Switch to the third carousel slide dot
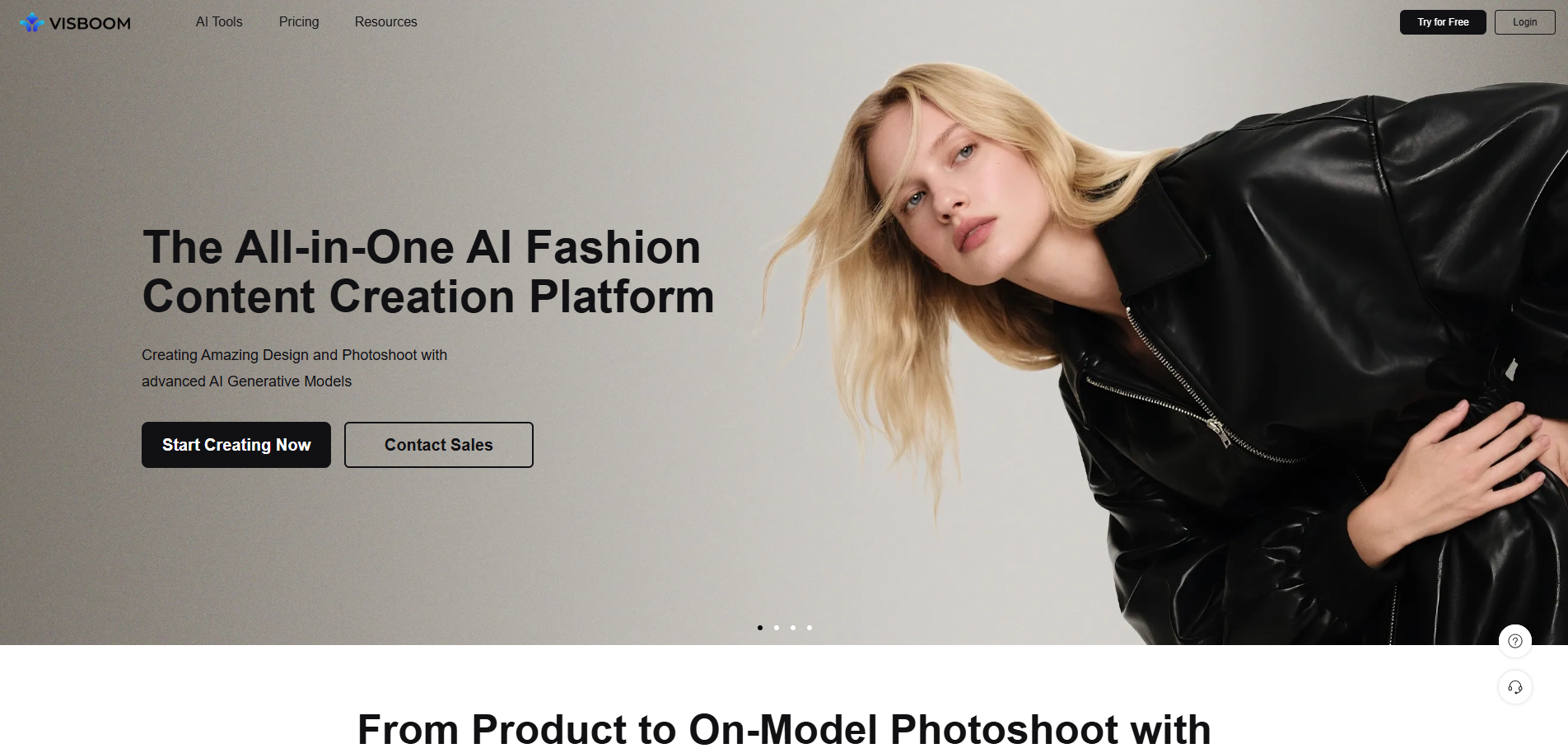The image size is (1568, 753). click(x=793, y=628)
